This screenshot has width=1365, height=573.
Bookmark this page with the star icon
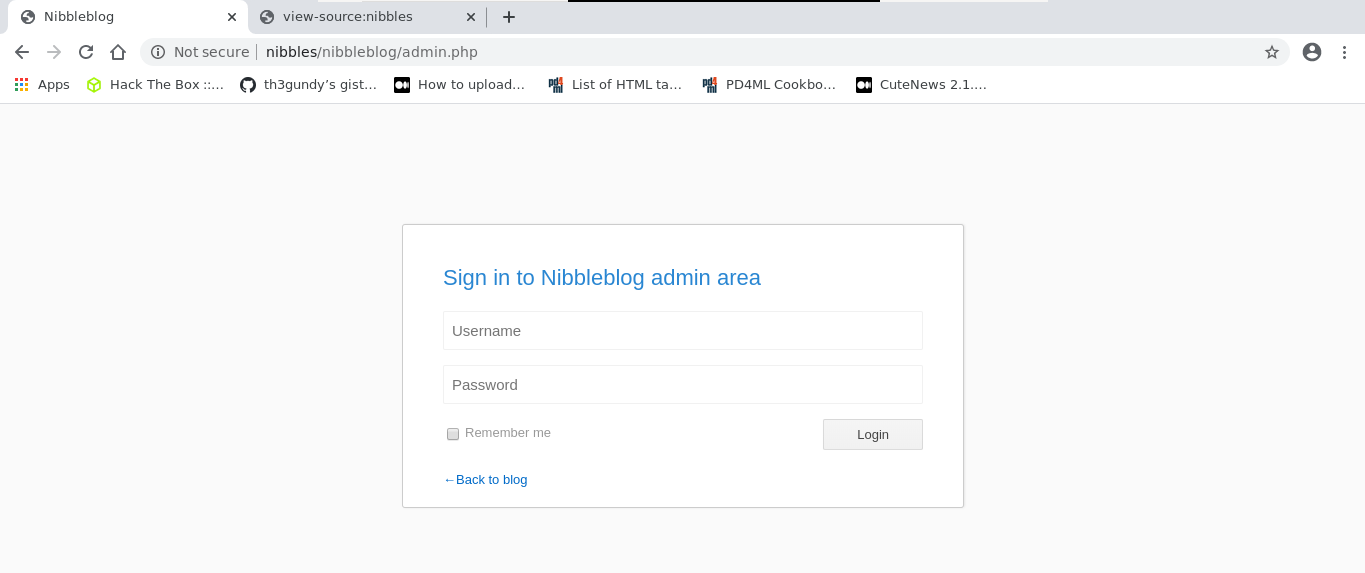pos(1272,52)
